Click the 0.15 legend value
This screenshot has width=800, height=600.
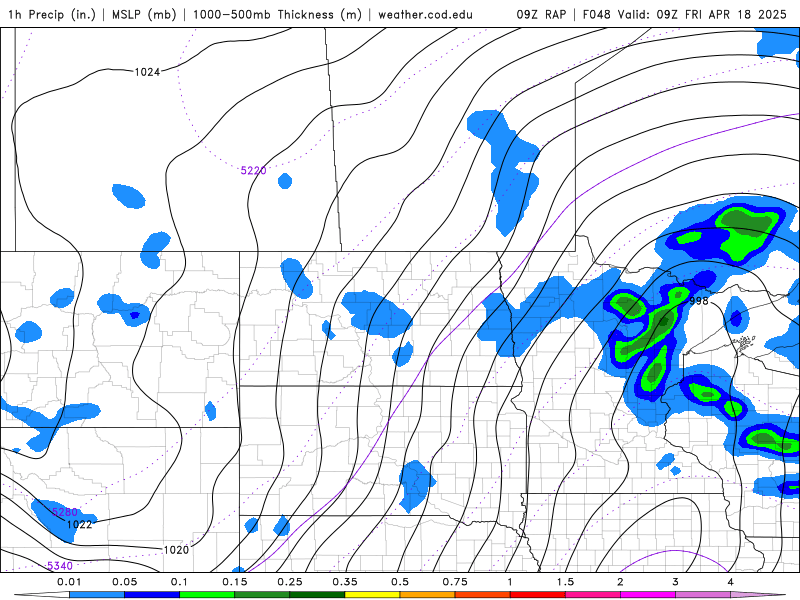[235, 582]
